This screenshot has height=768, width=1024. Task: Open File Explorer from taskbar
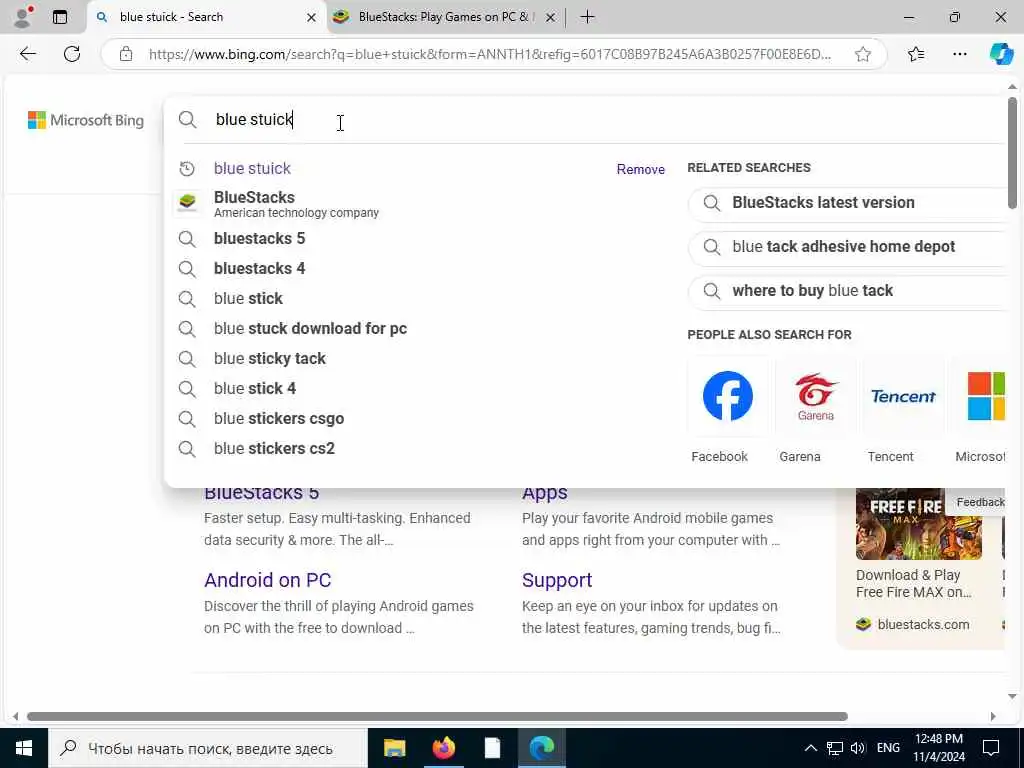pyautogui.click(x=394, y=748)
